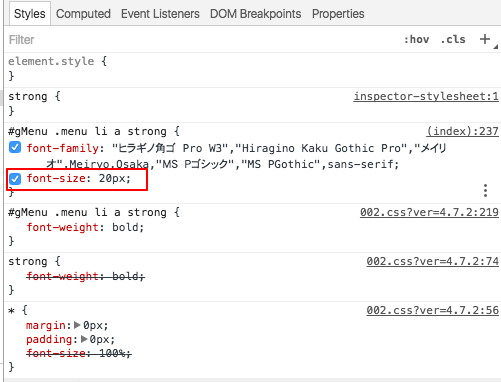
Task: Select the Styles tab
Action: tap(30, 14)
